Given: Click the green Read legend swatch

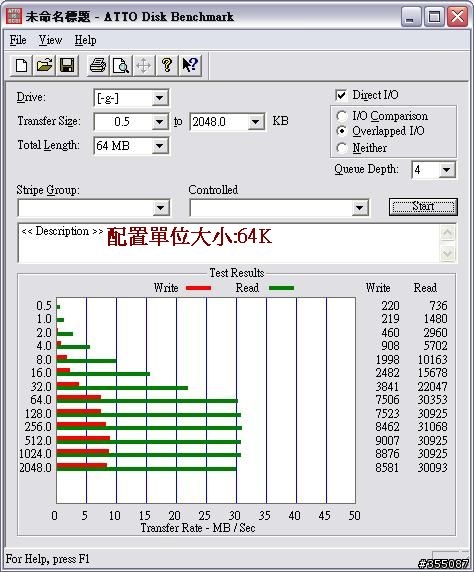Looking at the screenshot, I should (281, 288).
